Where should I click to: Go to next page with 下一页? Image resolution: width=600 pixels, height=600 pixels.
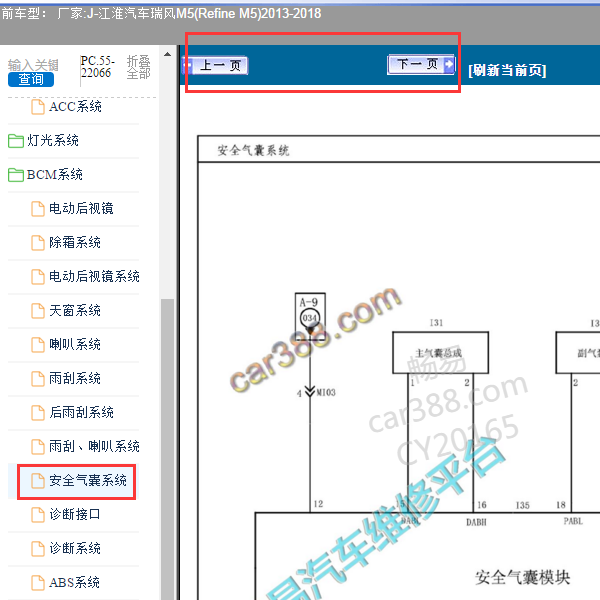click(421, 64)
